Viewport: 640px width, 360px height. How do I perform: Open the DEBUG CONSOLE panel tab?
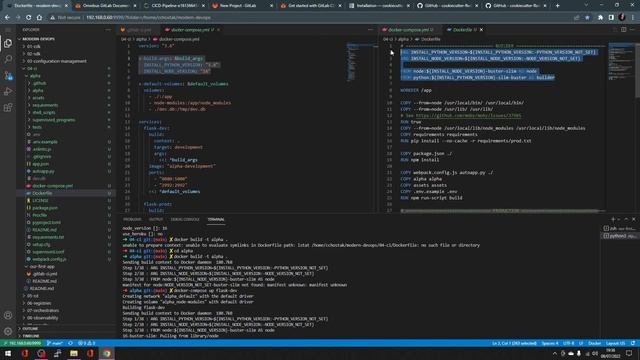185,220
